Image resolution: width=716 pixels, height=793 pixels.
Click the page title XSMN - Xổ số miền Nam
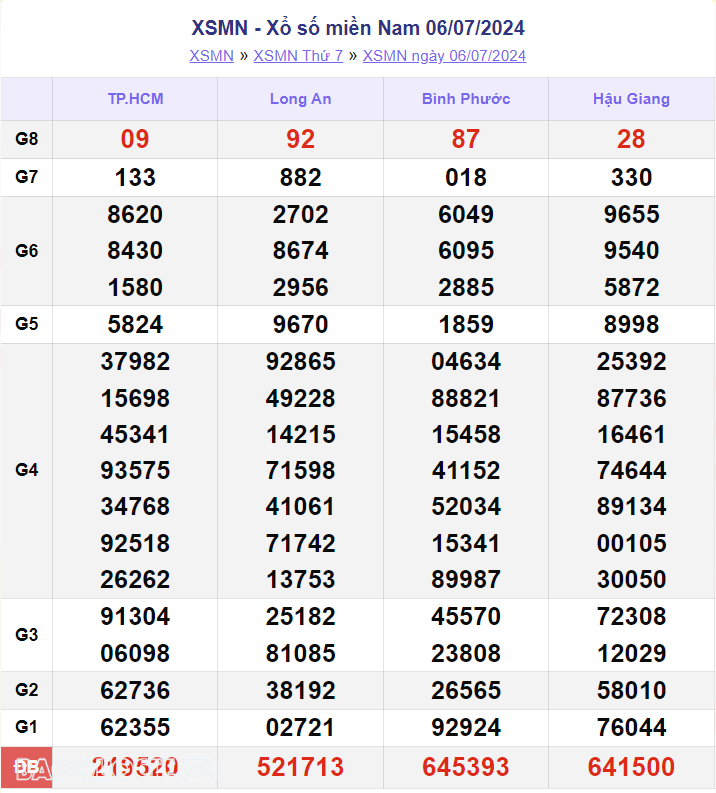pyautogui.click(x=358, y=28)
